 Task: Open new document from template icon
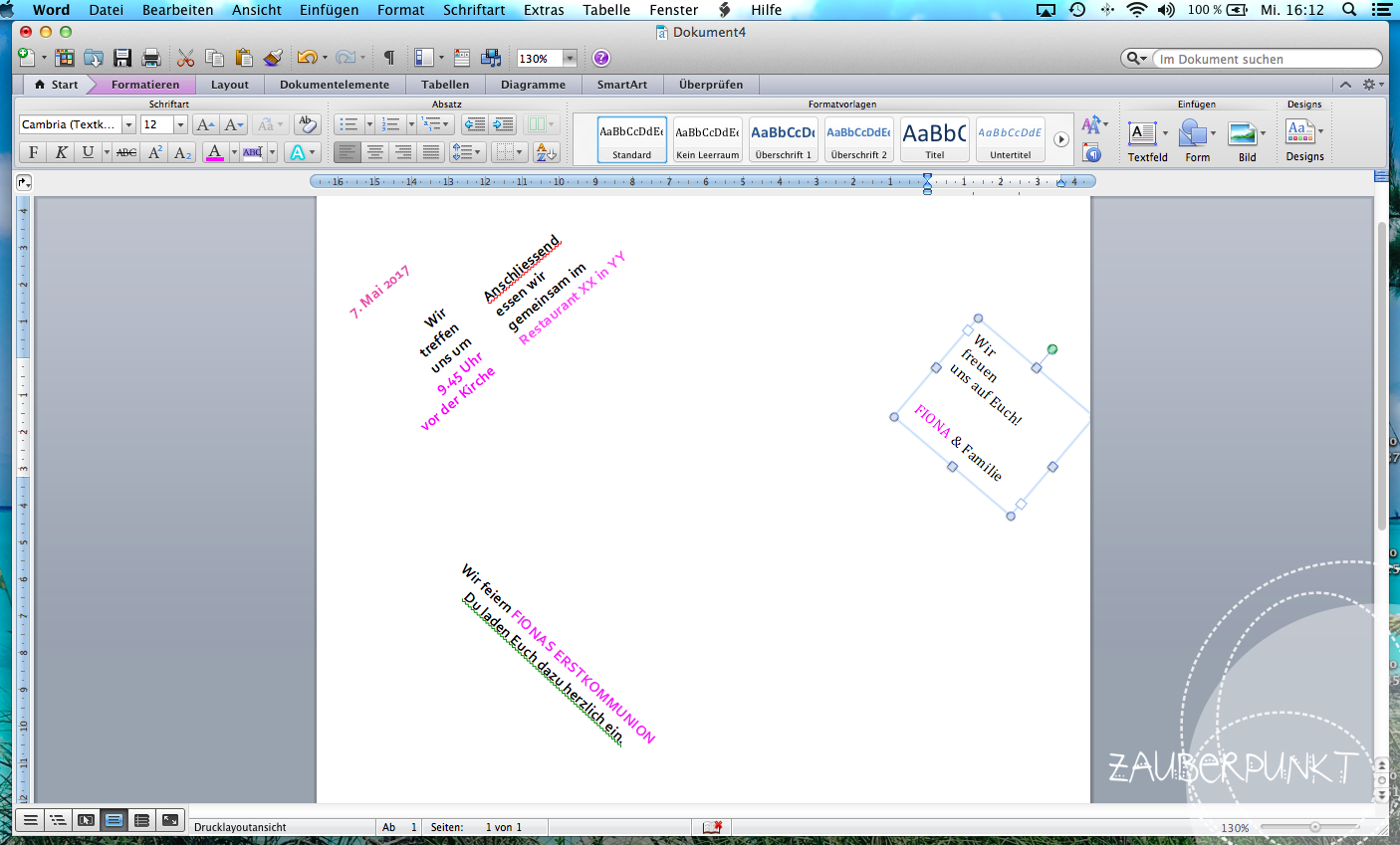[x=65, y=58]
